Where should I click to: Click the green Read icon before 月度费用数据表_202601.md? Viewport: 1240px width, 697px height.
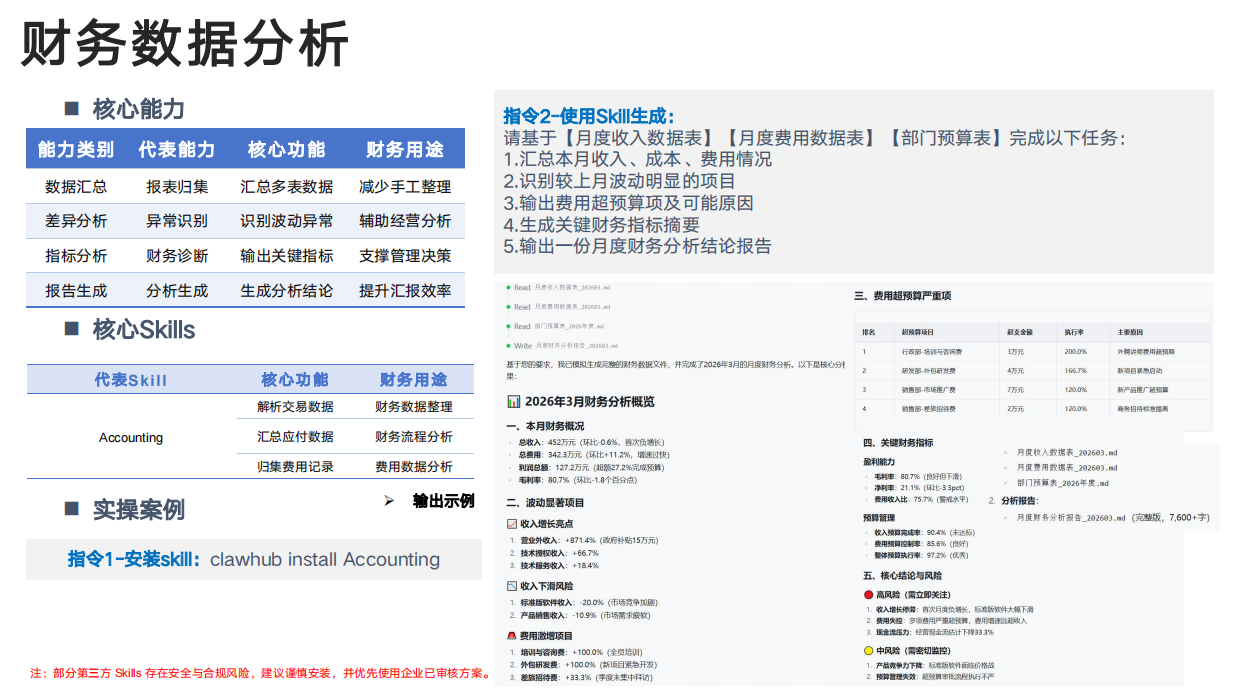(x=509, y=307)
